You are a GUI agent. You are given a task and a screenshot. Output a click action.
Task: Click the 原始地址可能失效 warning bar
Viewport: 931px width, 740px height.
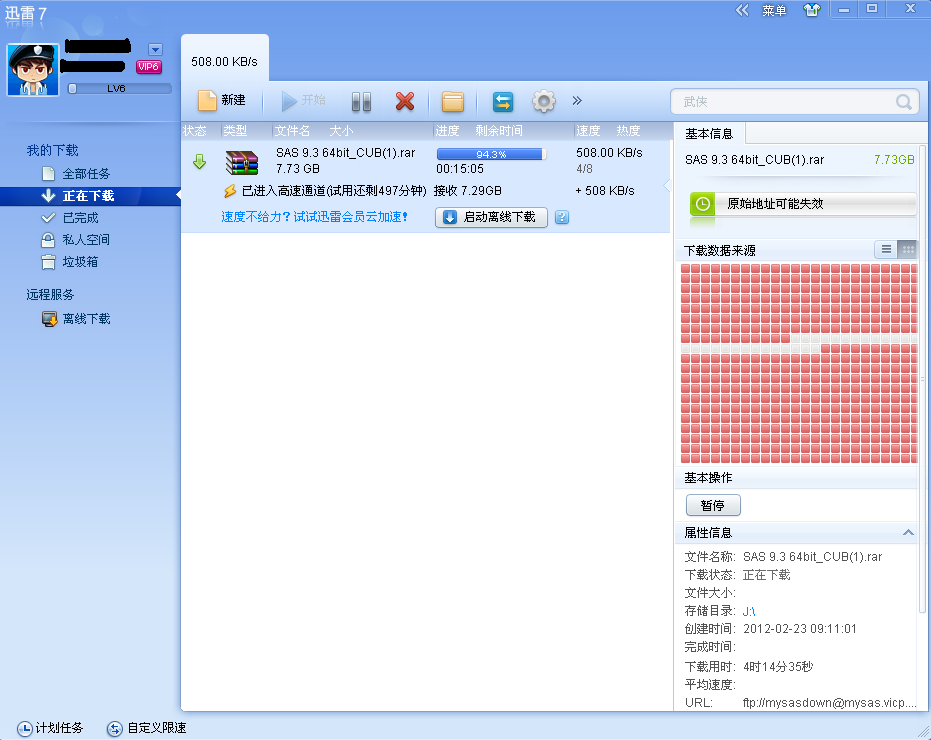pyautogui.click(x=803, y=204)
